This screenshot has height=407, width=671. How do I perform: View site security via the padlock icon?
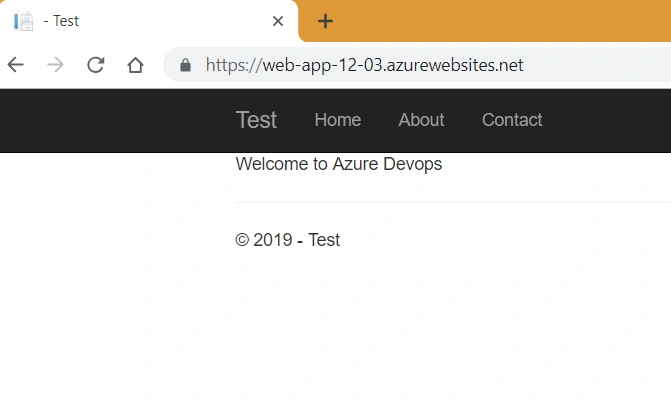[185, 65]
